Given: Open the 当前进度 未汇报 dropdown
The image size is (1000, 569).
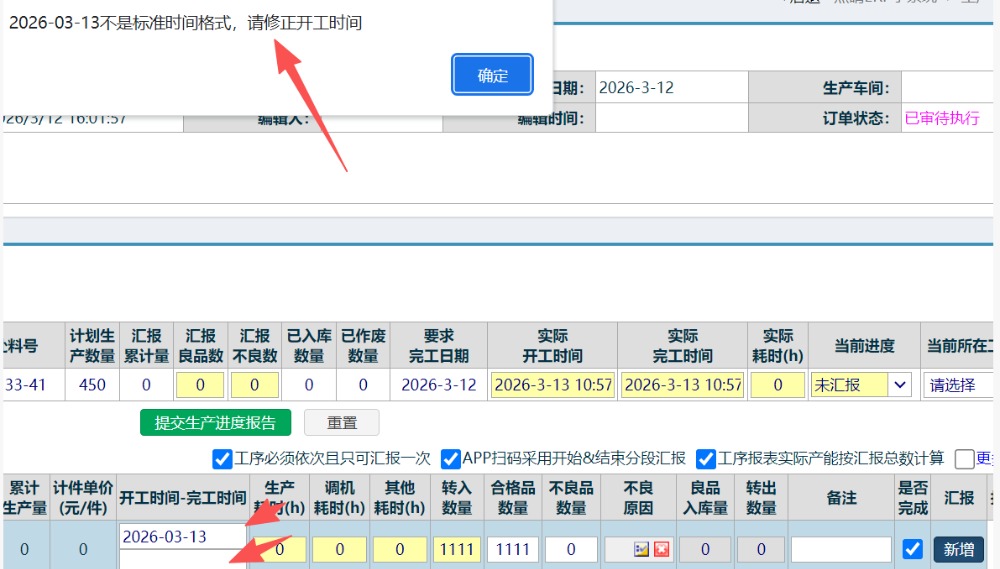Looking at the screenshot, I should click(x=860, y=385).
